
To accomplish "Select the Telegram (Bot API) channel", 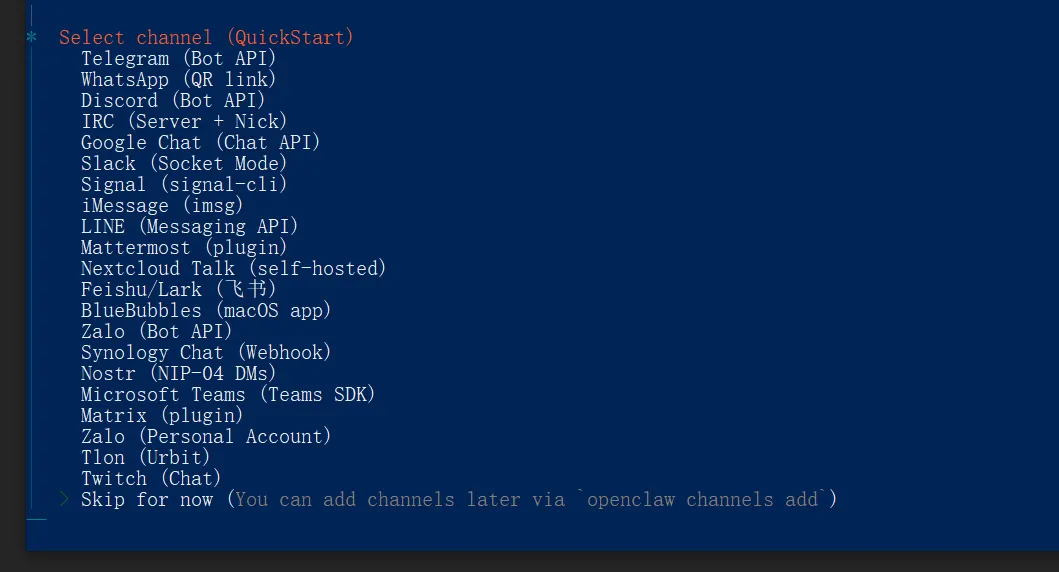I will pyautogui.click(x=178, y=59).
